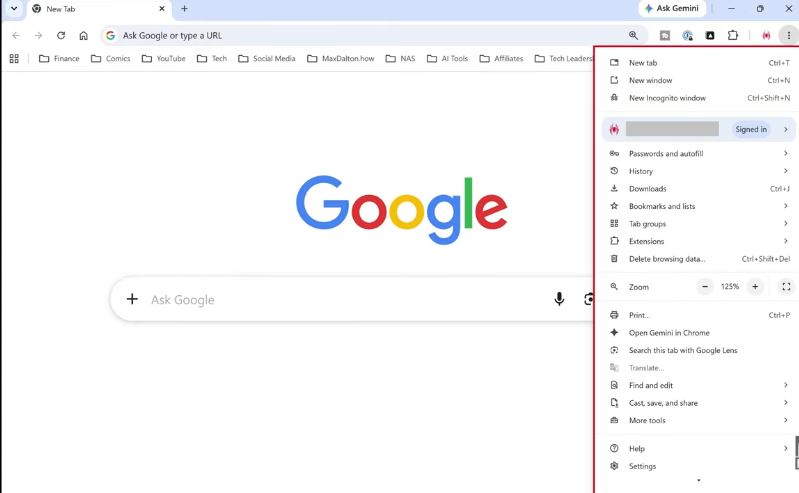Image resolution: width=799 pixels, height=493 pixels.
Task: Open the tab search dropdown arrow
Action: click(14, 9)
